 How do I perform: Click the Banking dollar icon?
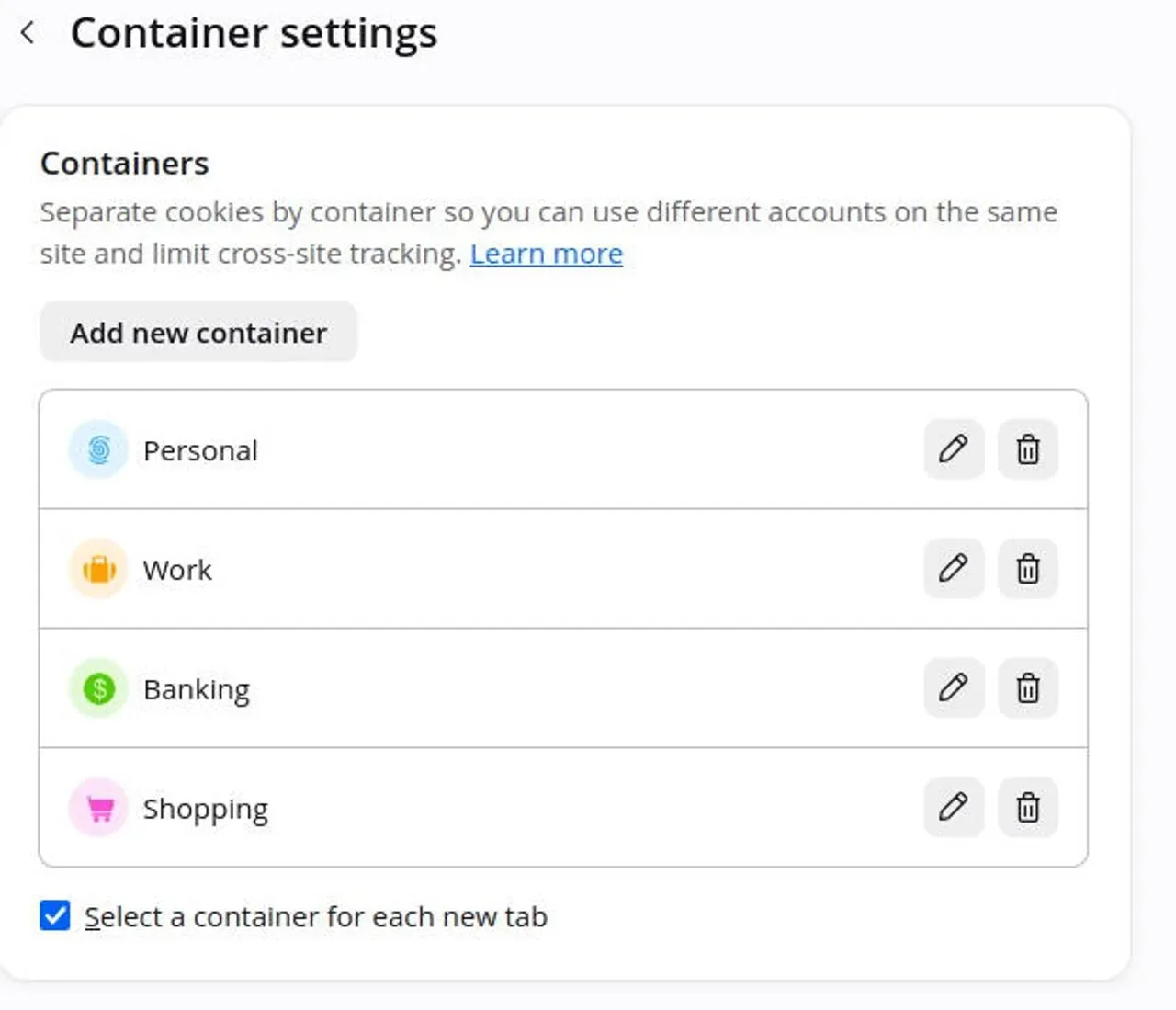99,688
